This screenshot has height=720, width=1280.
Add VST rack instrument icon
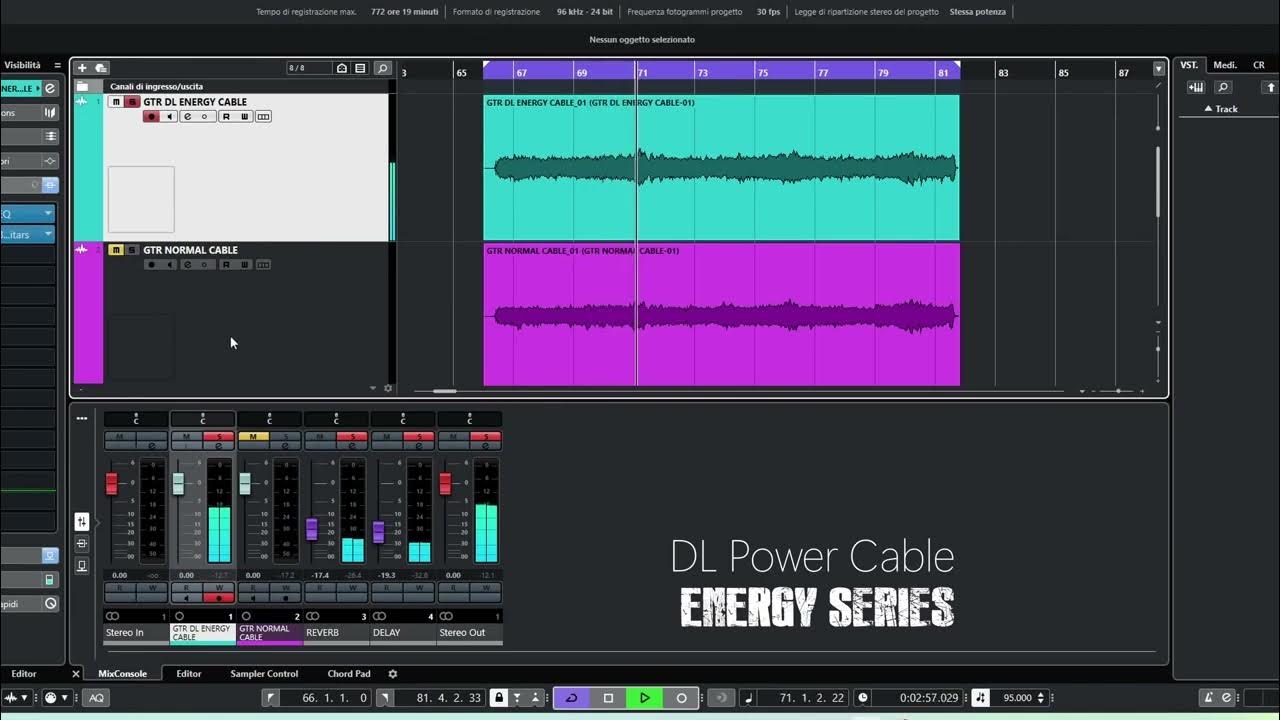pyautogui.click(x=1195, y=87)
